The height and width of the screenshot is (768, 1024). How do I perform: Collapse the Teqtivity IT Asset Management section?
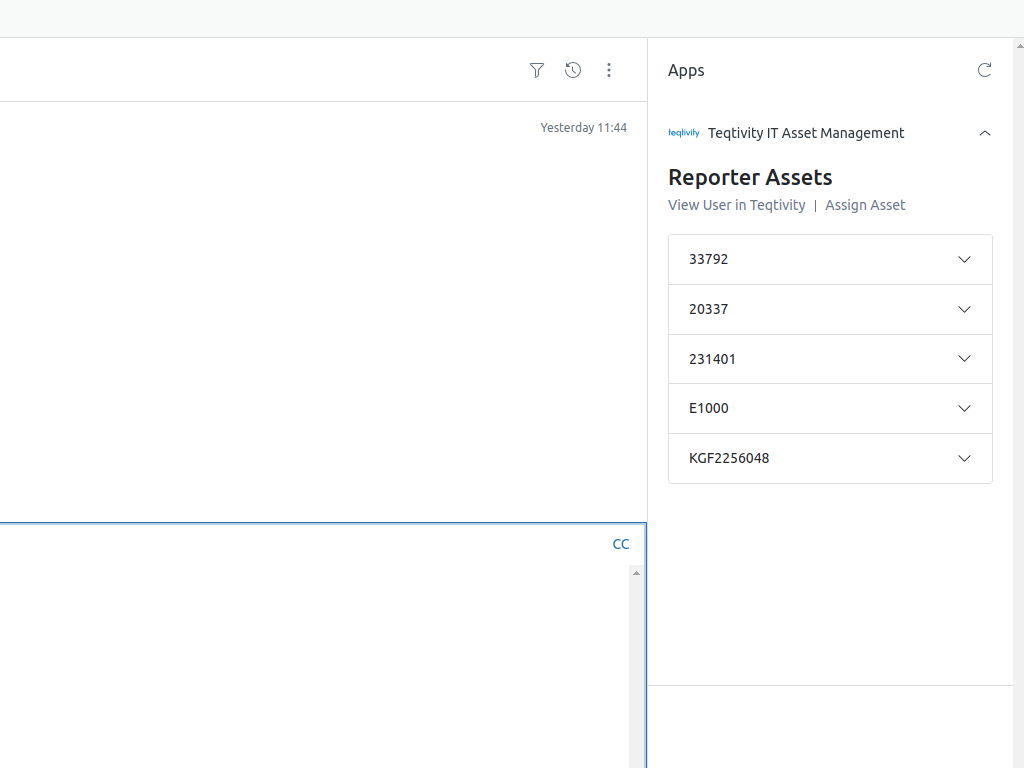point(985,132)
